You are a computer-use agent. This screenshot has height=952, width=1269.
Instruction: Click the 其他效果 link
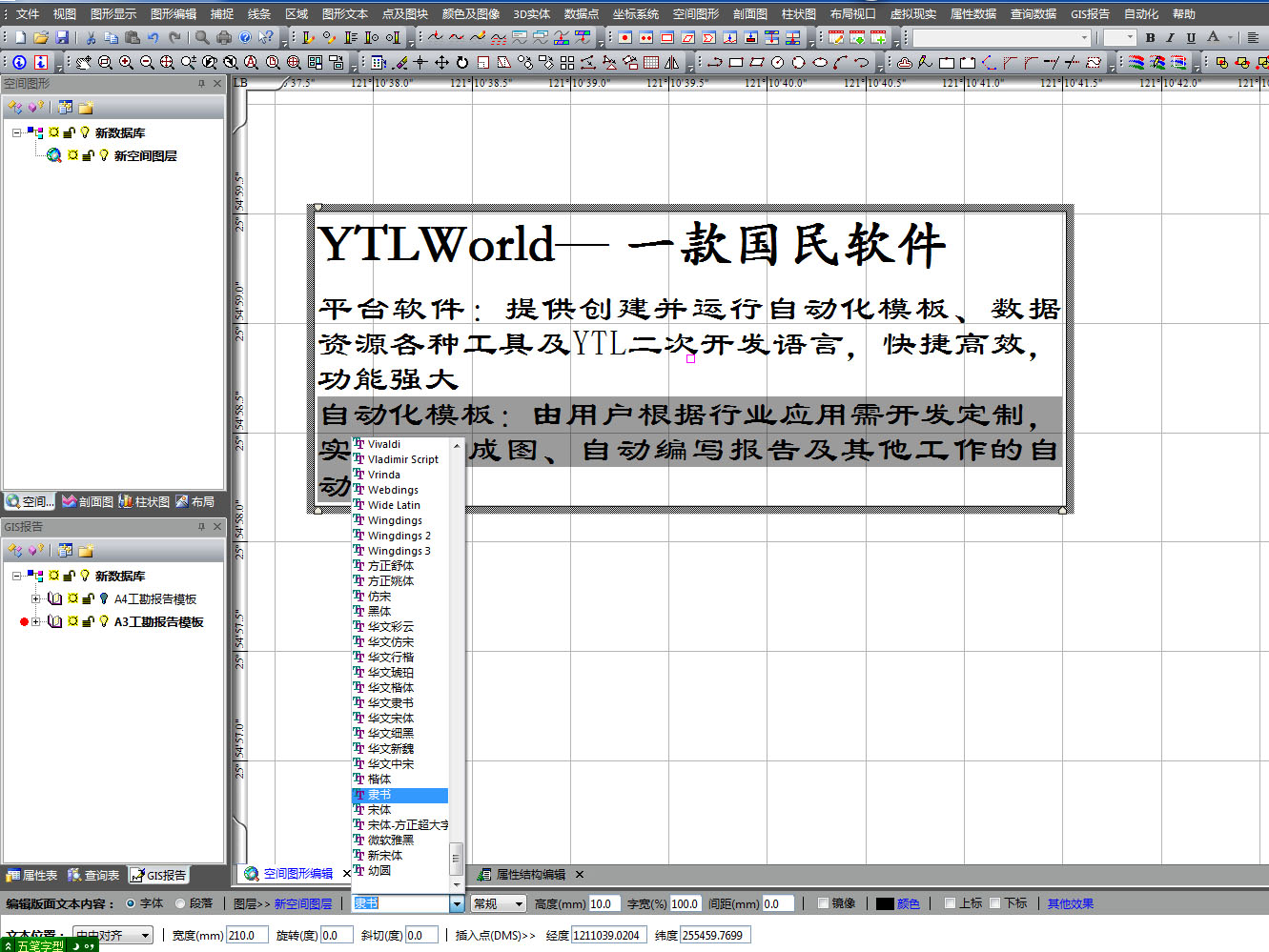tap(1071, 903)
